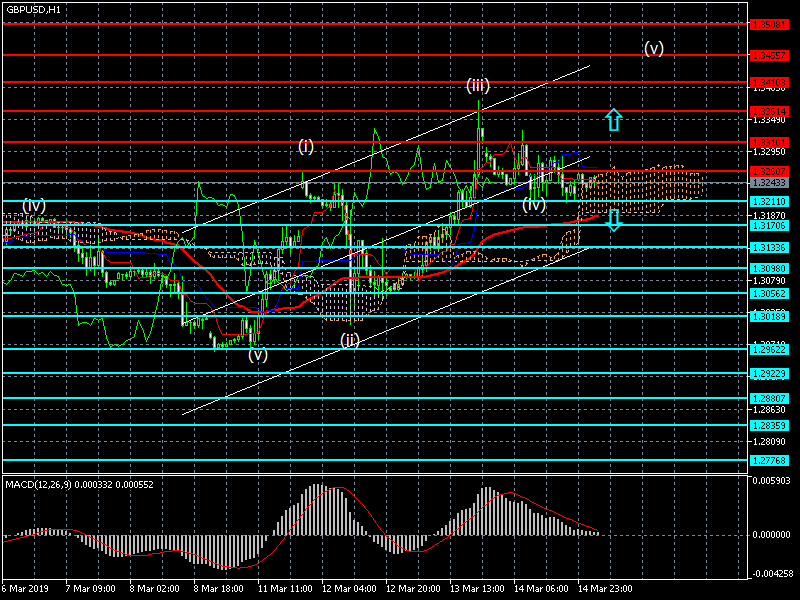Screen dimensions: 800x600
Task: Click the 1.33614 red price label
Action: pyautogui.click(x=769, y=111)
